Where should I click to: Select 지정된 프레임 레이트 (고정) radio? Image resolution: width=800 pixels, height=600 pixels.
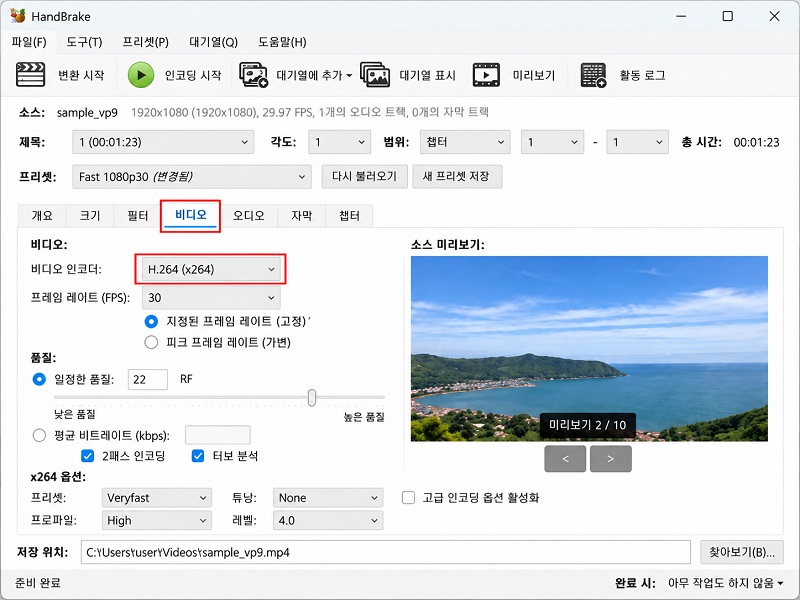tap(151, 321)
